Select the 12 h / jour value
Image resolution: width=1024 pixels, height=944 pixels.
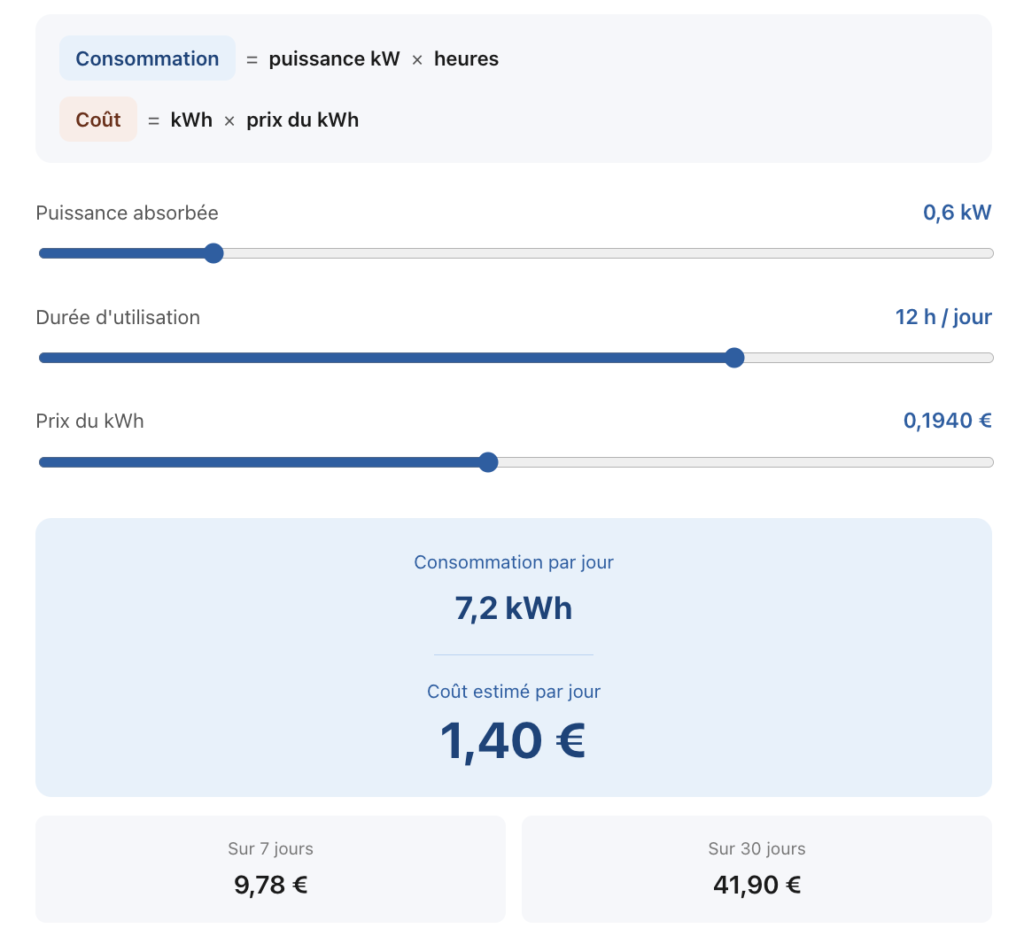(943, 317)
